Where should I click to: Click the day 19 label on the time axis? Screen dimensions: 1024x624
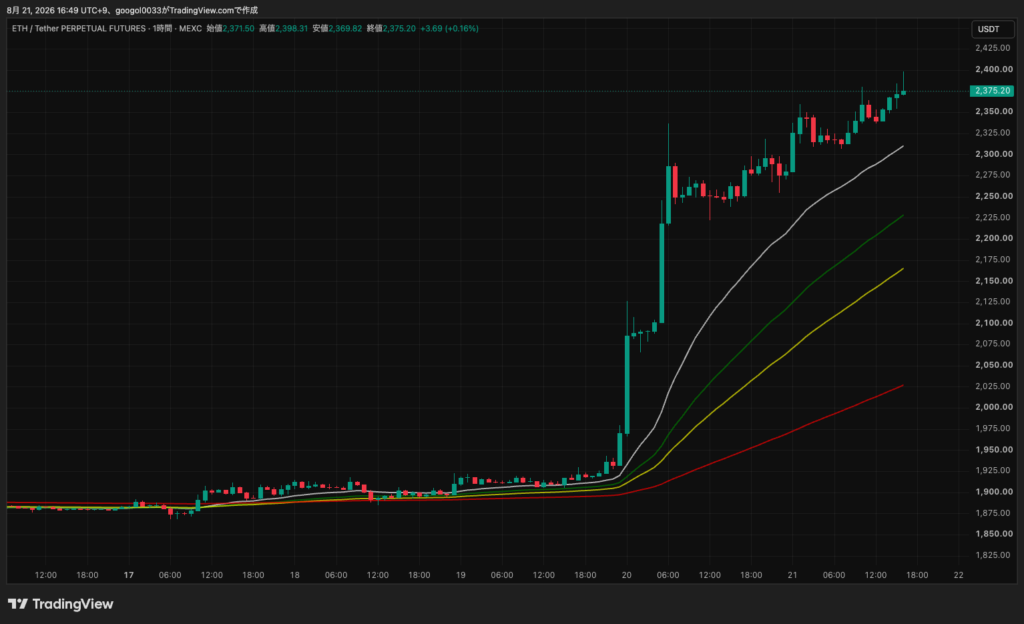(x=460, y=575)
